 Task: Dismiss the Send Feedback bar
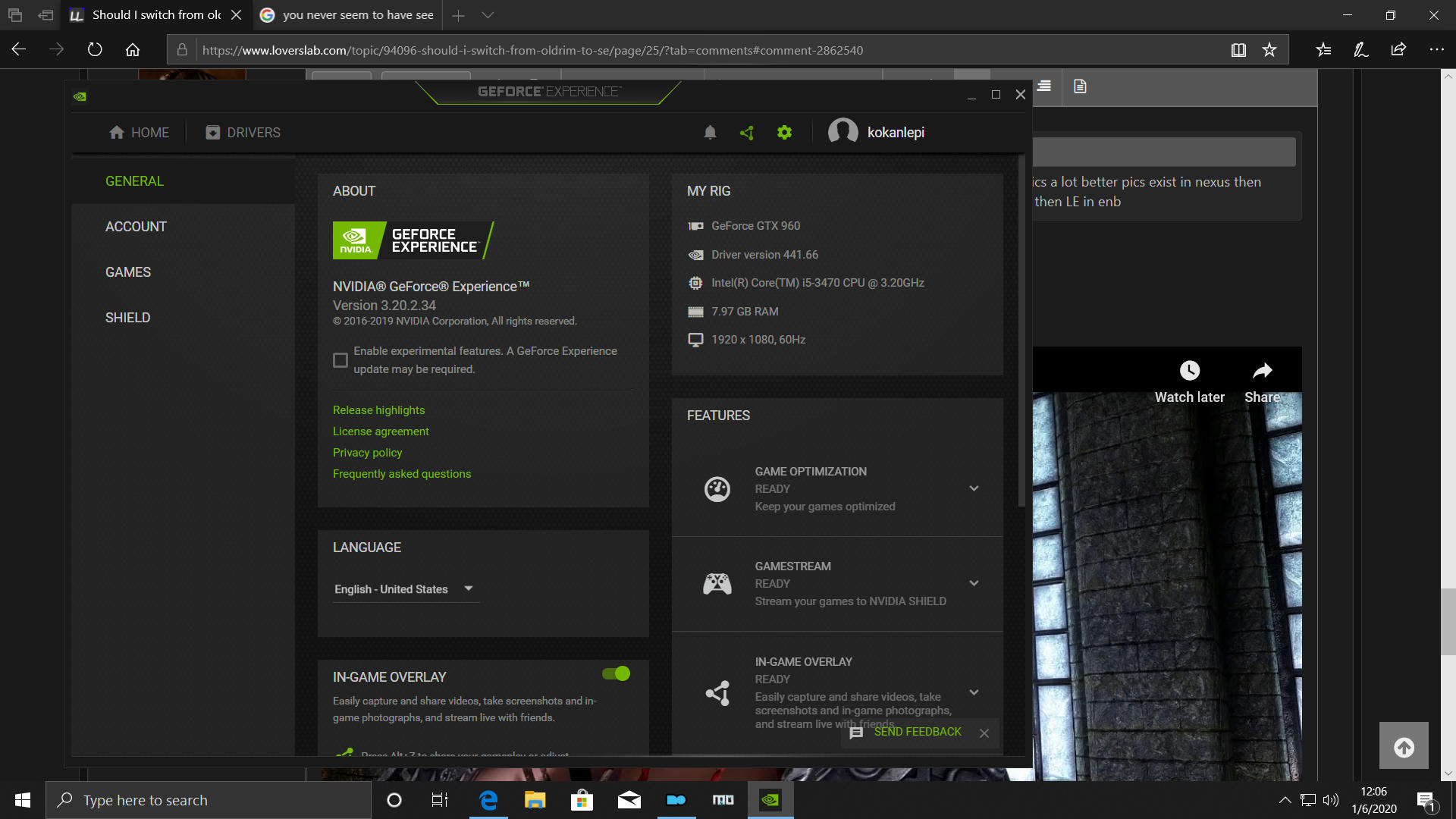(984, 733)
